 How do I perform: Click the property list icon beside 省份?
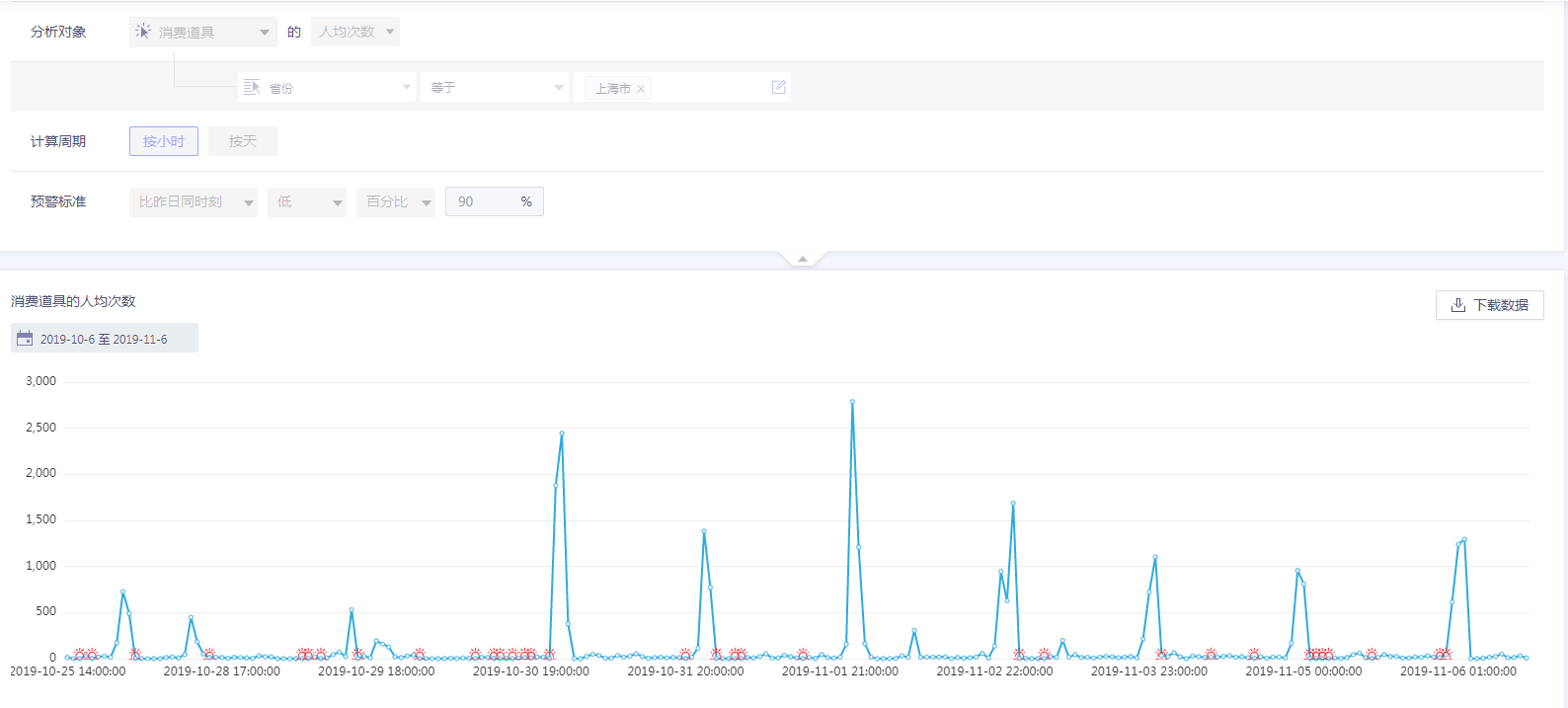tap(252, 87)
